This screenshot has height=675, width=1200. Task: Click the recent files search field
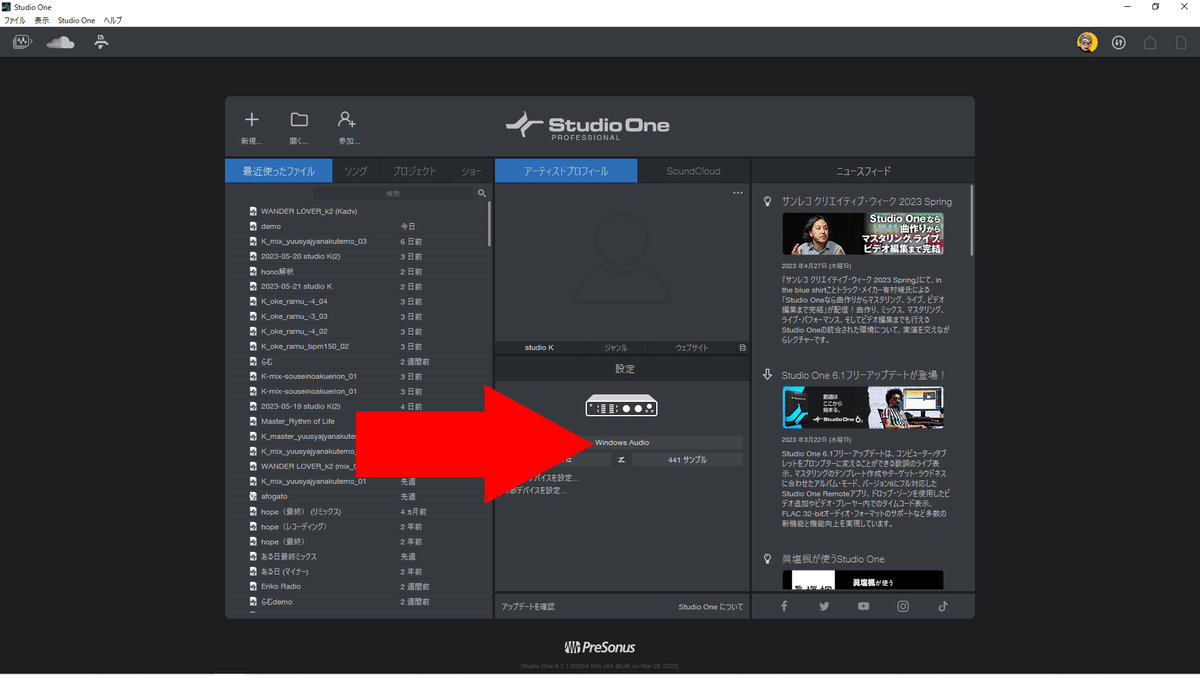[394, 193]
